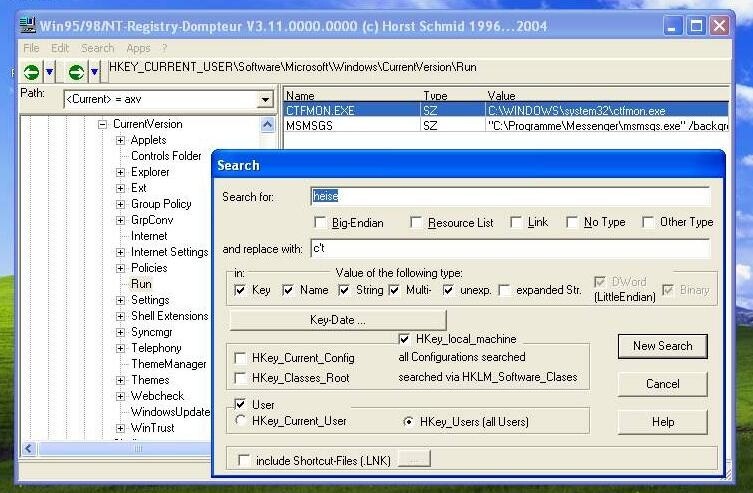Open the Edit menu

pos(60,48)
